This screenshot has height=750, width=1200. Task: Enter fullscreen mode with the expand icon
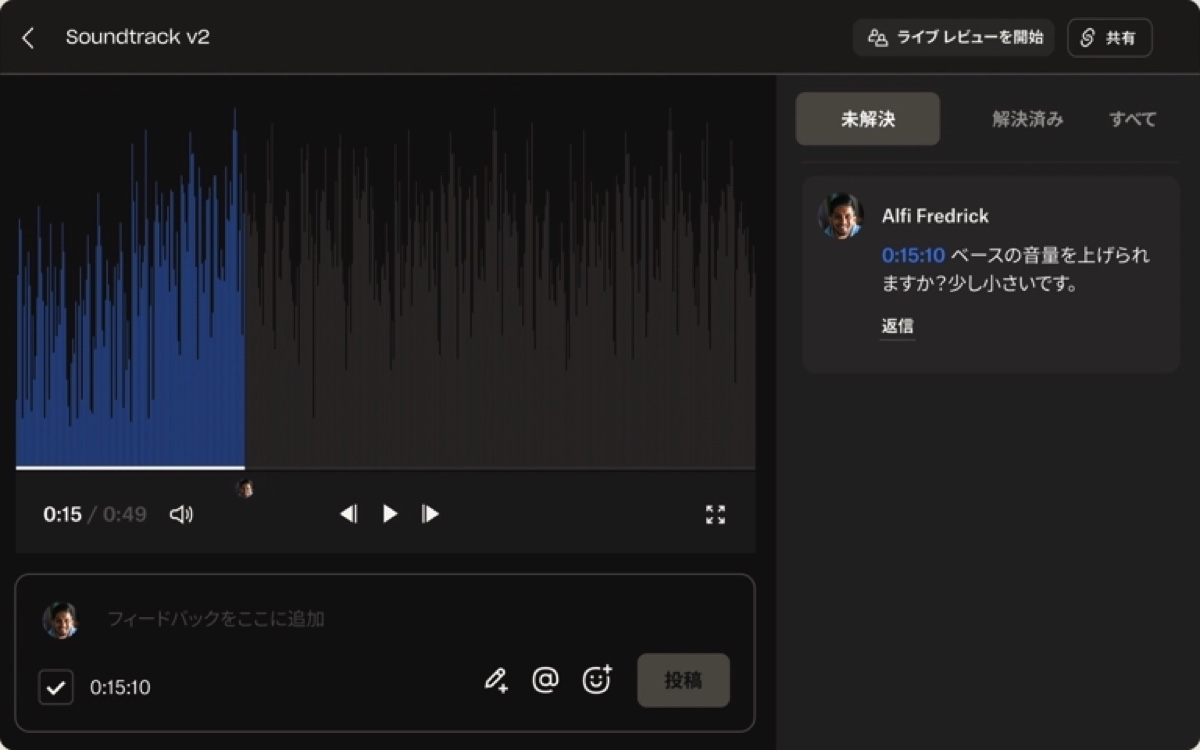(715, 515)
